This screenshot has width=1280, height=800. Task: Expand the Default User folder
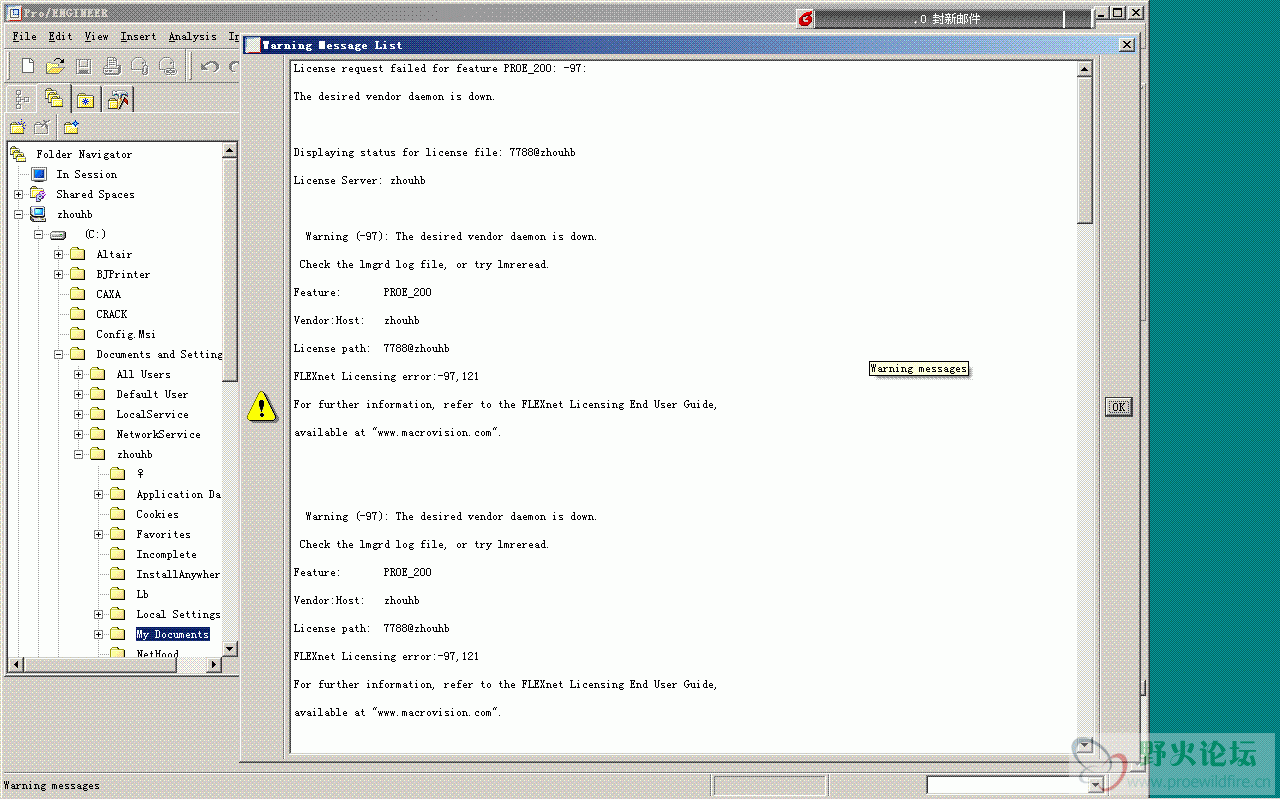(78, 394)
